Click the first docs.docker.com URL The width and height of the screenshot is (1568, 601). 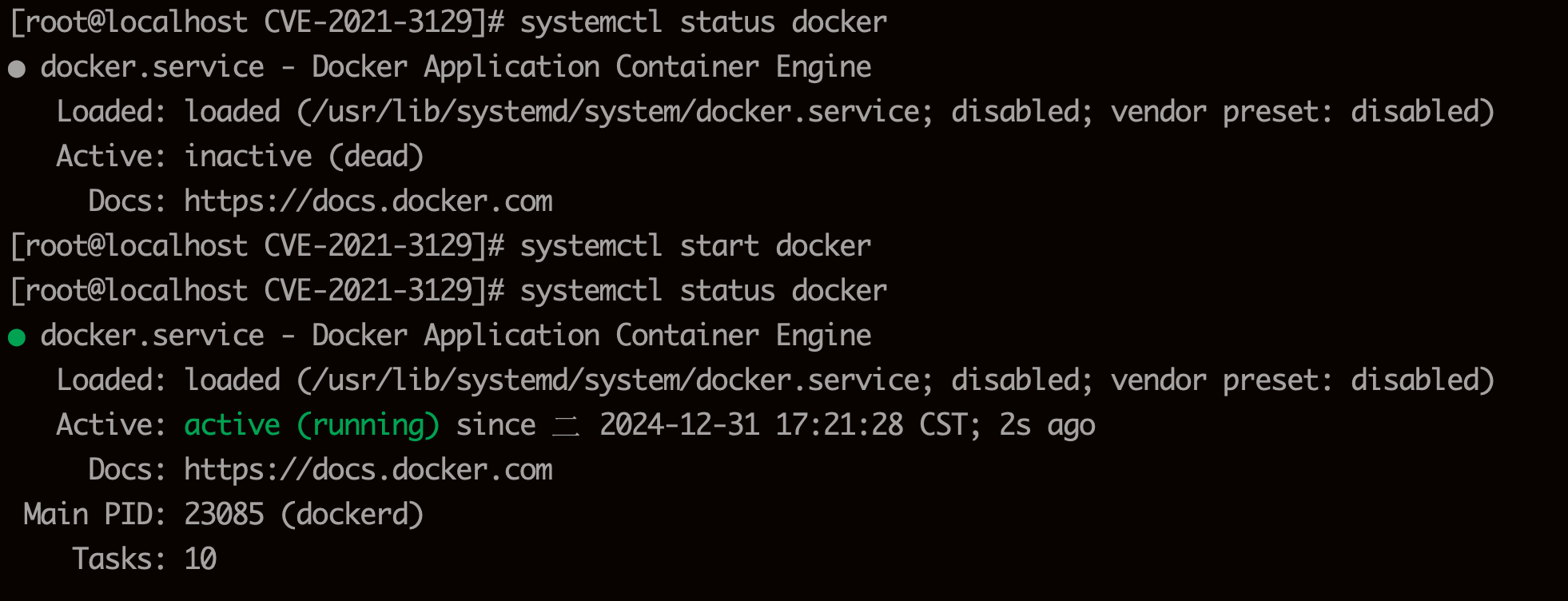pyautogui.click(x=368, y=201)
